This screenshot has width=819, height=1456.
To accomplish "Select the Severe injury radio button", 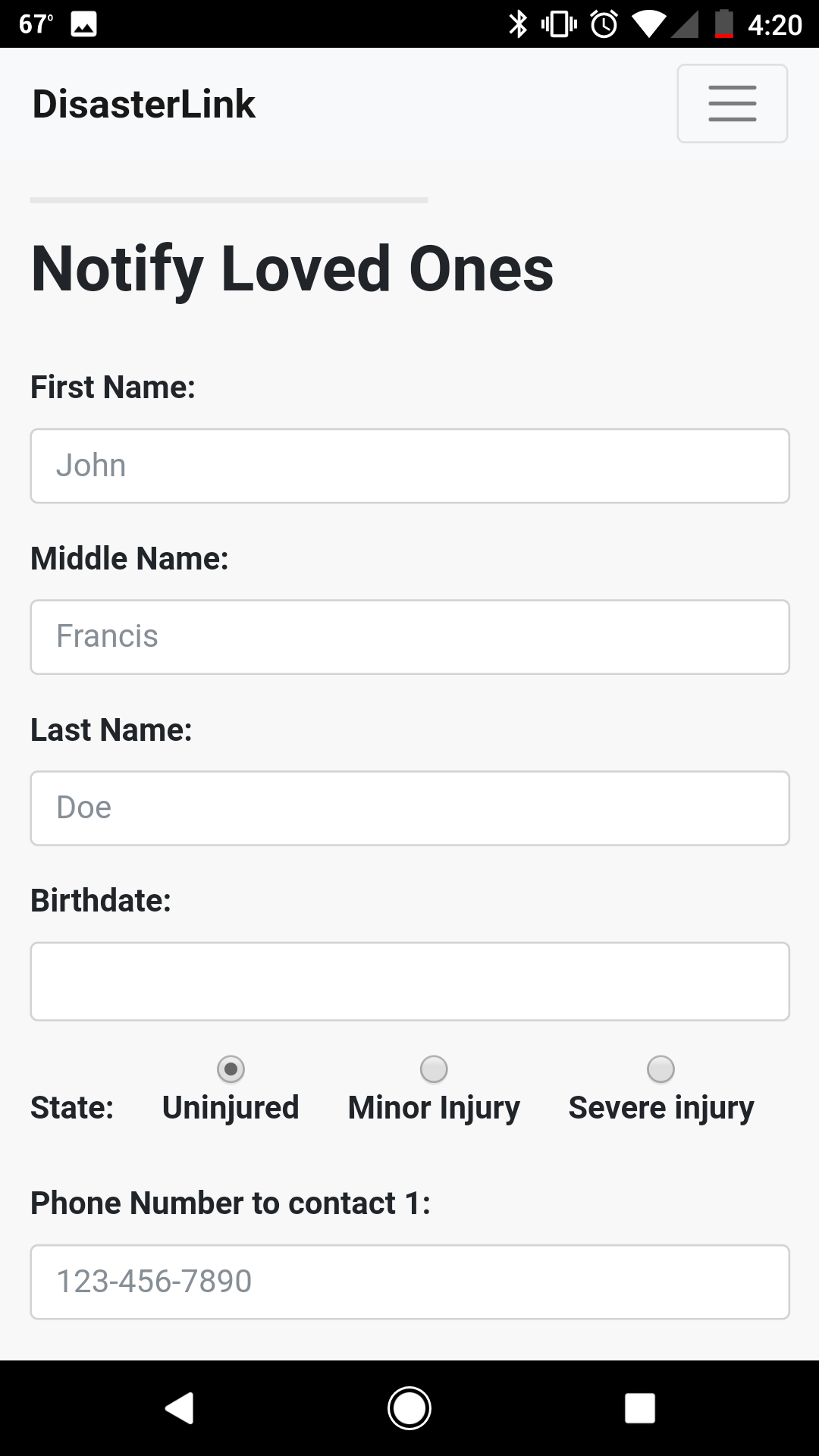I will pos(661,1069).
